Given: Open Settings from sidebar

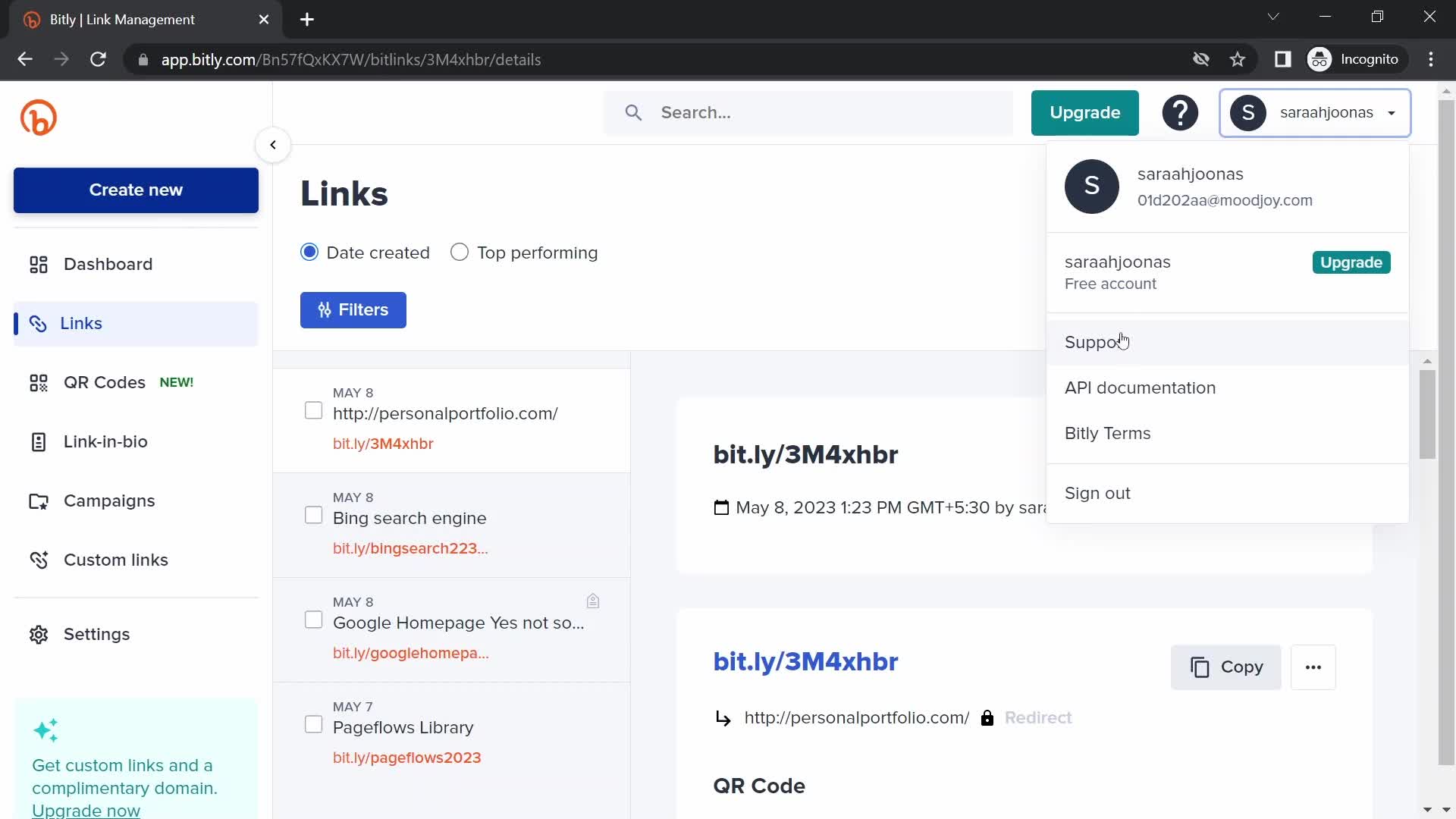Looking at the screenshot, I should point(96,634).
